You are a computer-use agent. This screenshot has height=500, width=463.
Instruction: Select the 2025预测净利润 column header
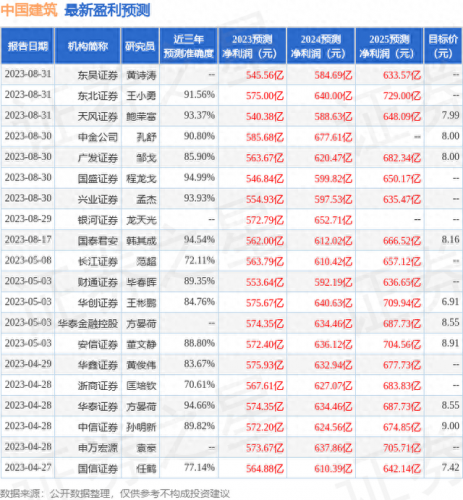click(x=389, y=46)
